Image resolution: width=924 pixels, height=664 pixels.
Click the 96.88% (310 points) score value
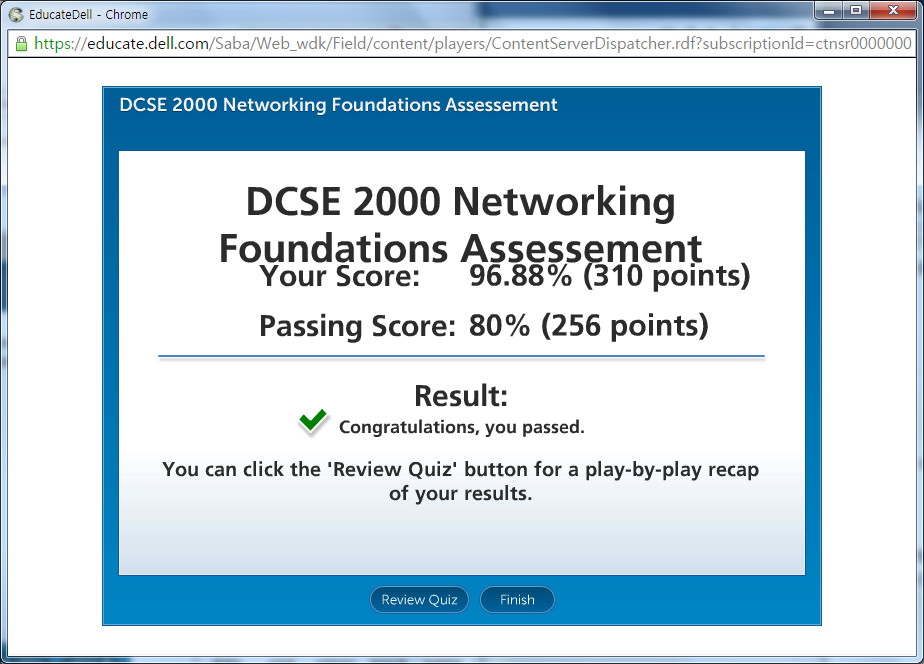pyautogui.click(x=609, y=276)
